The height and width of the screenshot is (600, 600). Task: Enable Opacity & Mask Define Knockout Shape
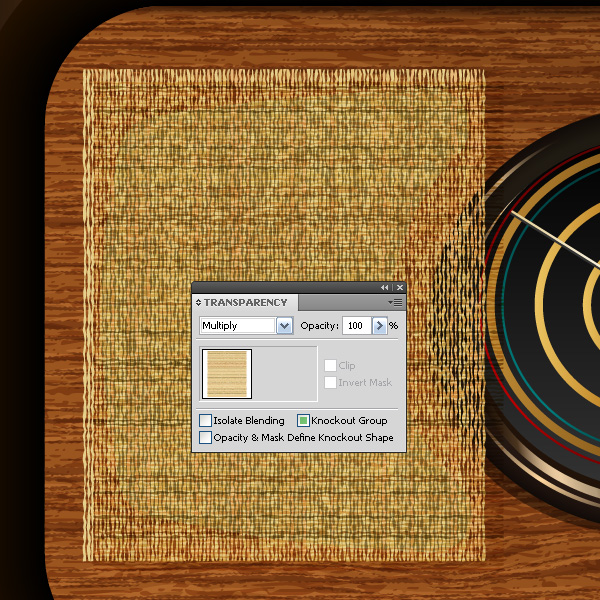pos(205,437)
